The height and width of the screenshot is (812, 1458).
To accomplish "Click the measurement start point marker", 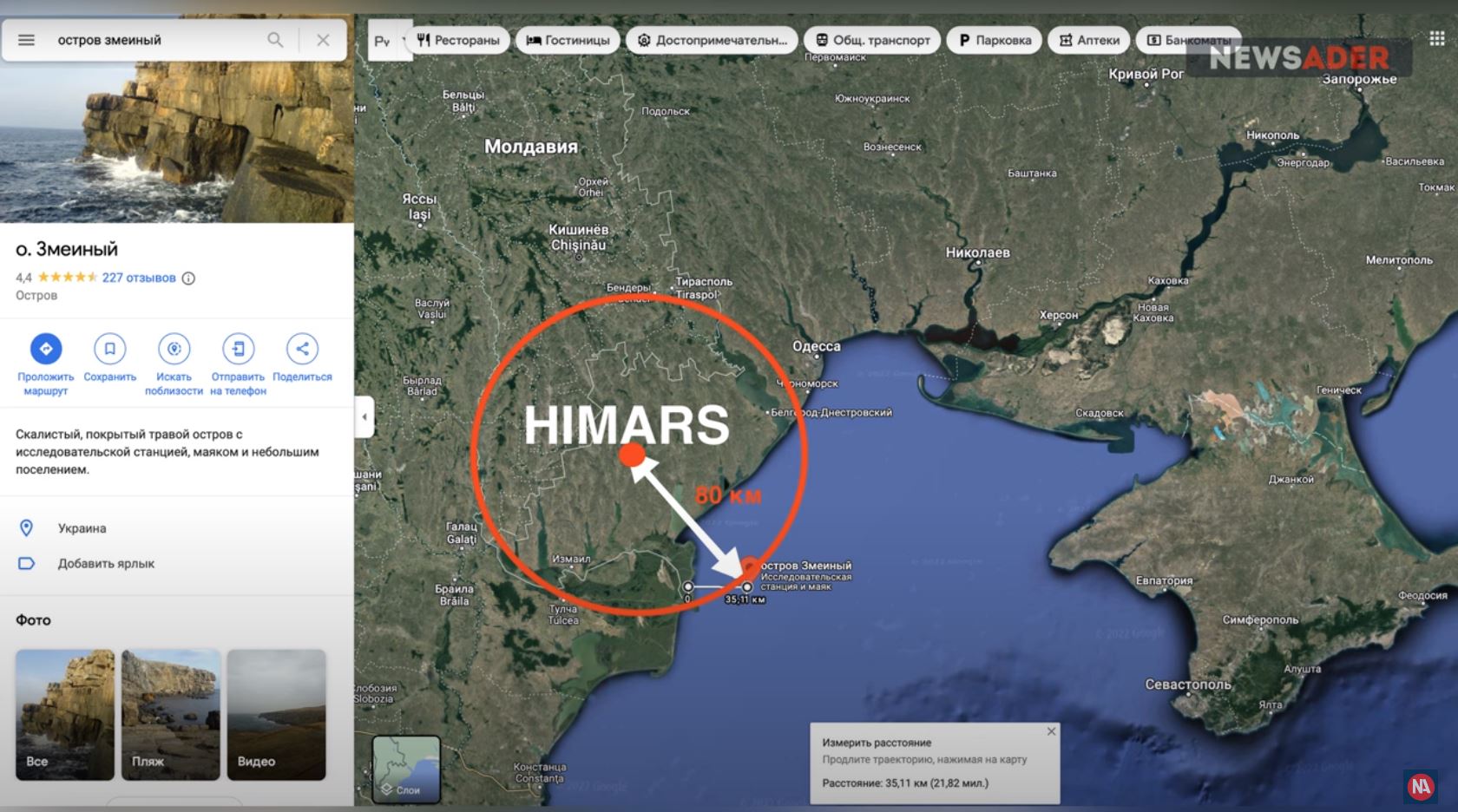I will pos(688,587).
